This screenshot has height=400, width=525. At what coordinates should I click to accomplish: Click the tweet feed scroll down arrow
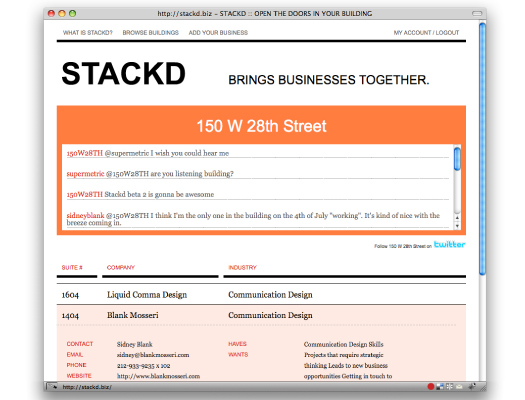[x=457, y=226]
